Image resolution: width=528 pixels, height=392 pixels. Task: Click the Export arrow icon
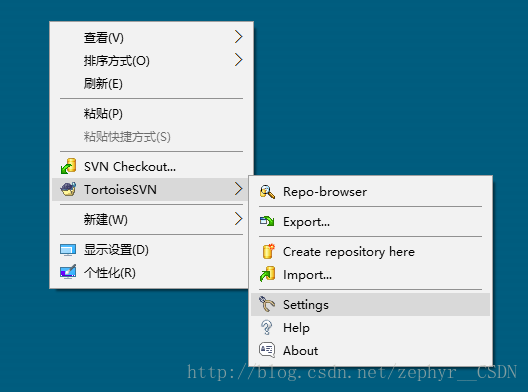tap(267, 221)
